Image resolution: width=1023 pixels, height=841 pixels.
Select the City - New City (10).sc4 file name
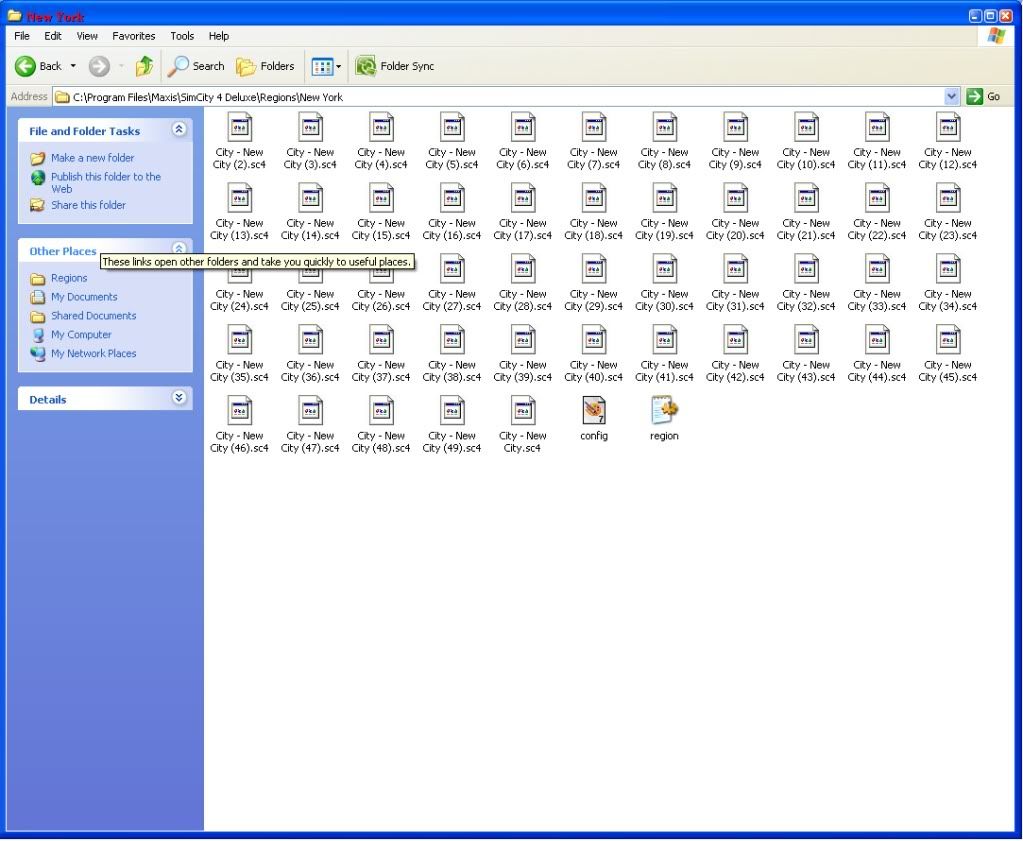tap(806, 159)
